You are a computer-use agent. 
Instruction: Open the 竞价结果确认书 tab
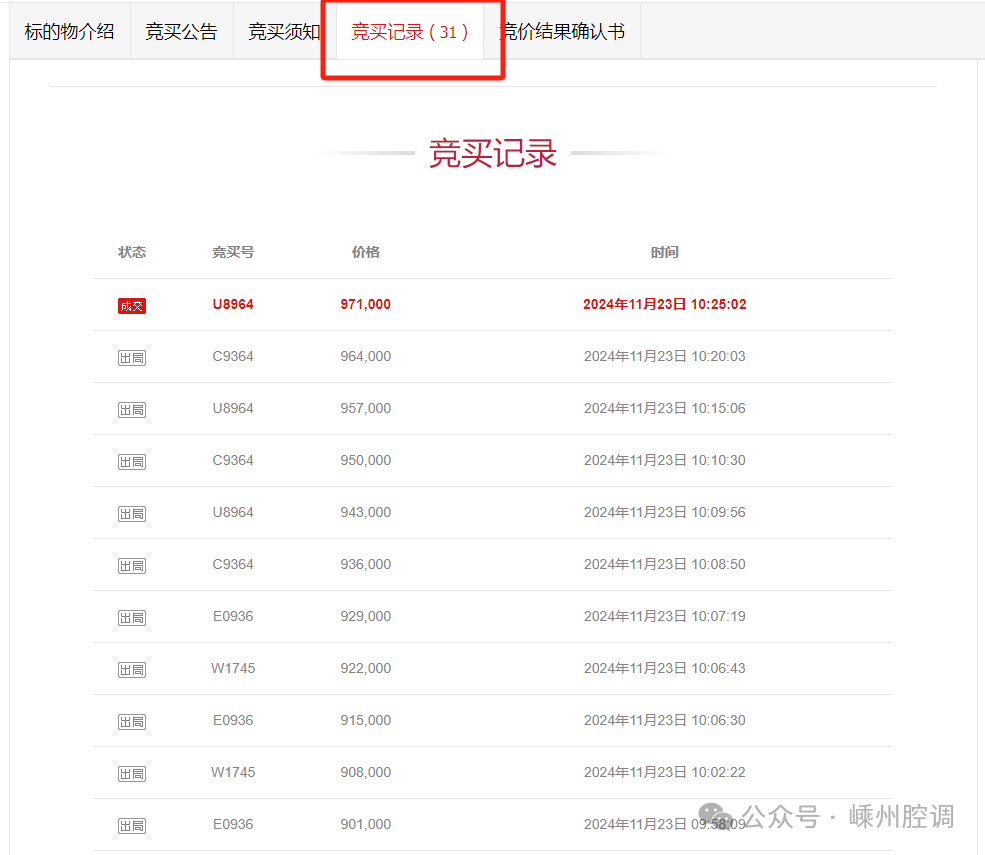563,32
